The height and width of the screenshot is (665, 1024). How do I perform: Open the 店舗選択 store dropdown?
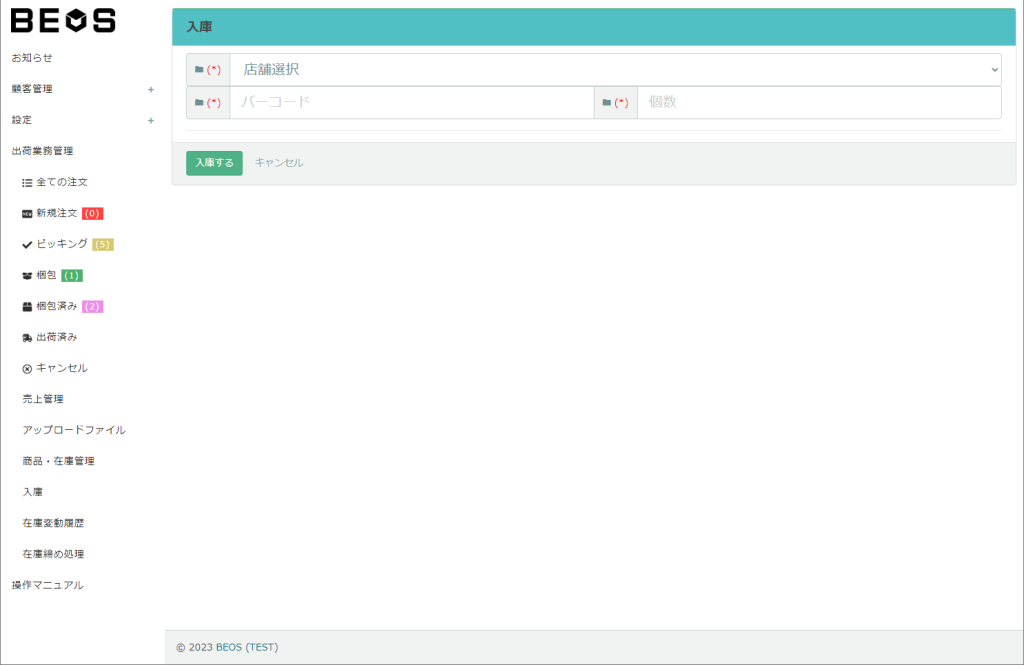(x=614, y=70)
